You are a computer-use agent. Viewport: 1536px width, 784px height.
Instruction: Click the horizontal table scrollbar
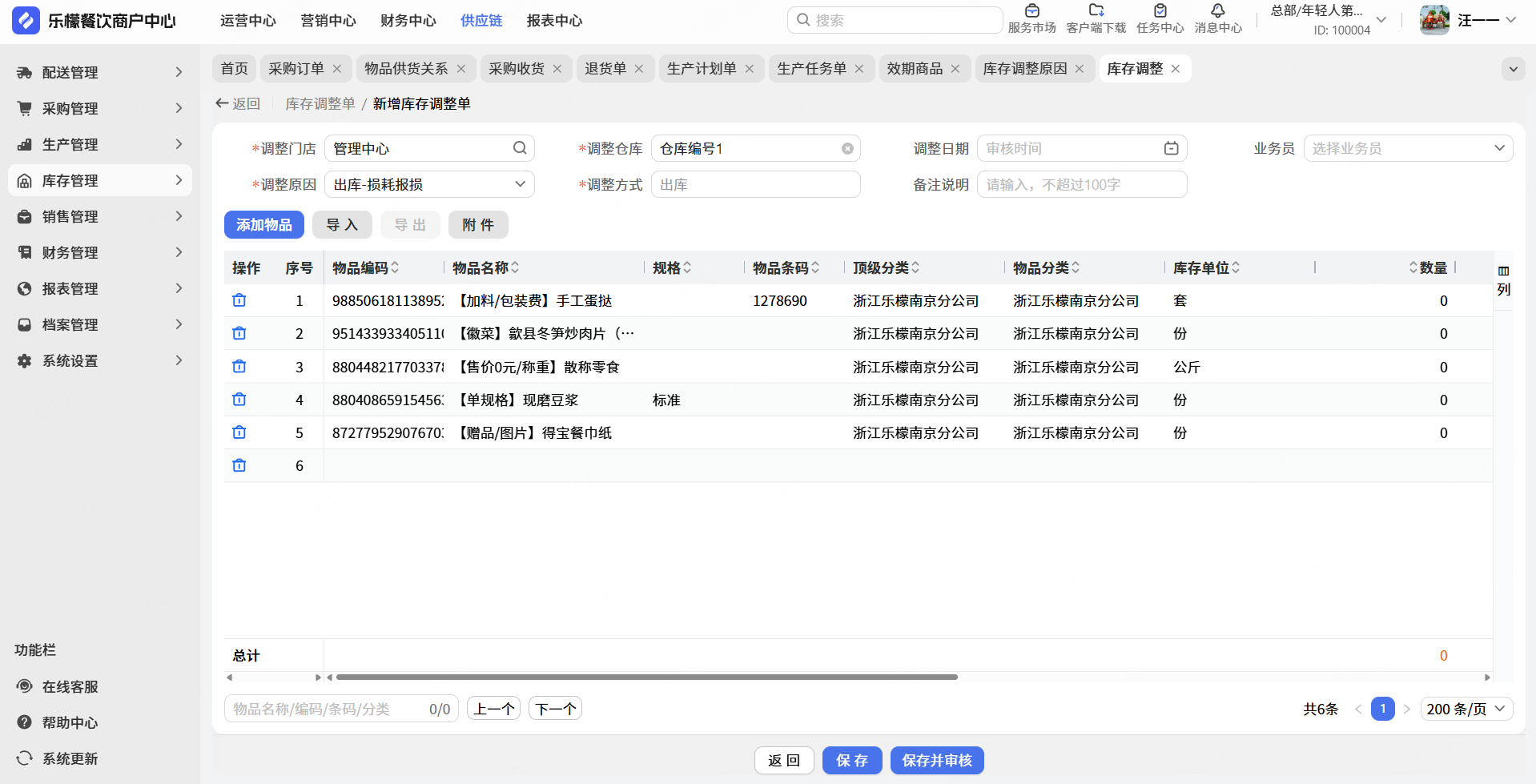click(646, 677)
